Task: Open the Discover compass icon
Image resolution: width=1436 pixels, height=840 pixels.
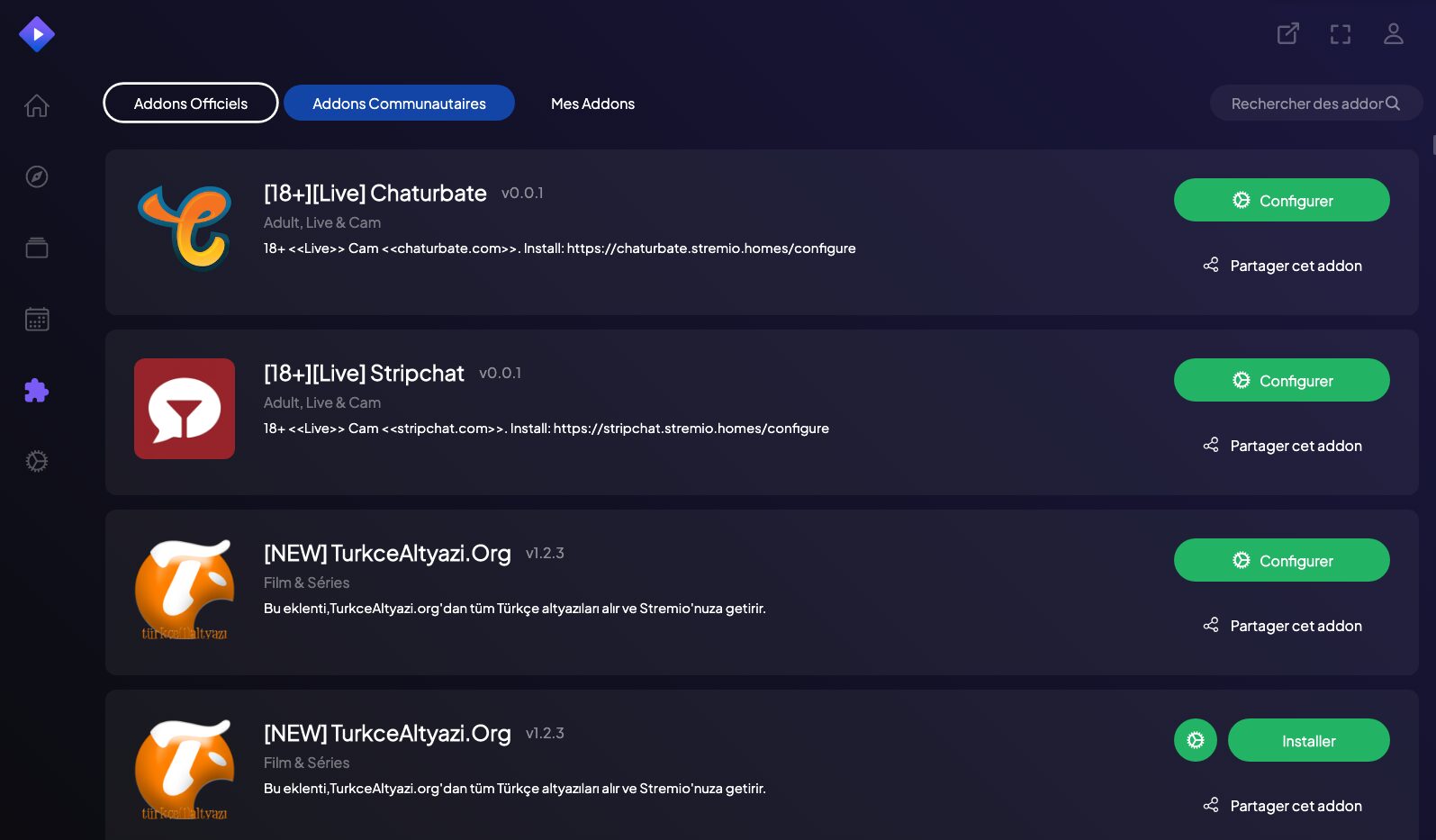Action: 37,176
